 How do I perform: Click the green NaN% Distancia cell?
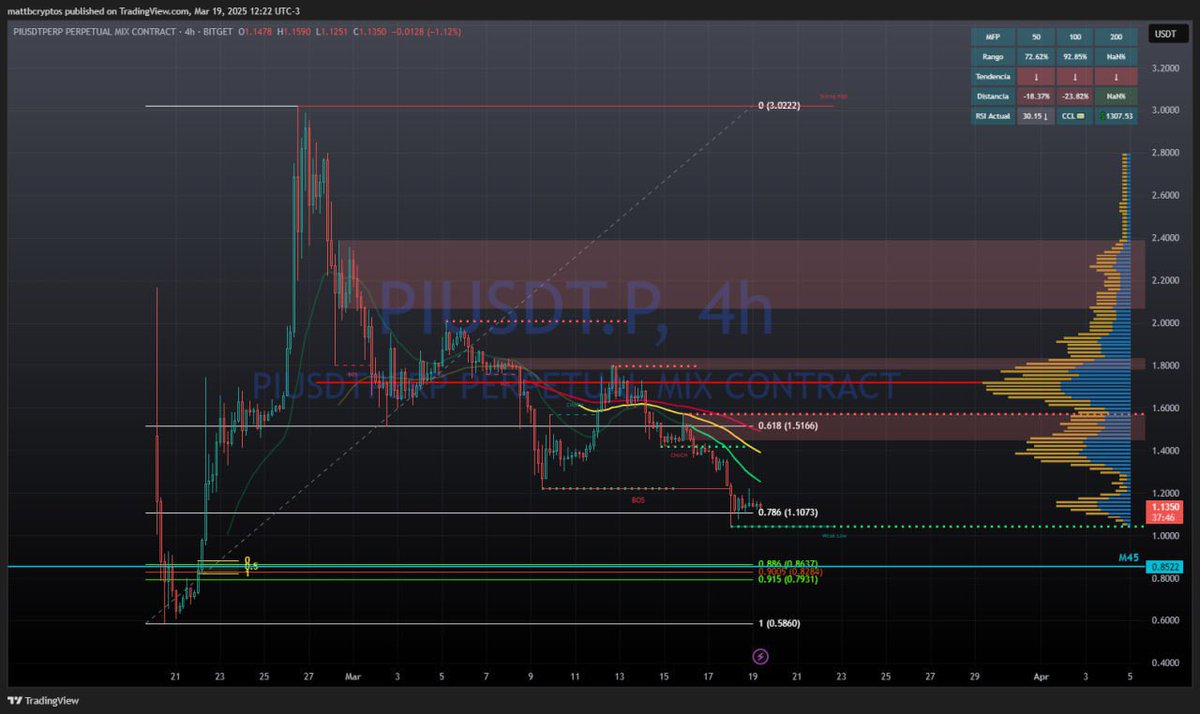tap(1118, 96)
